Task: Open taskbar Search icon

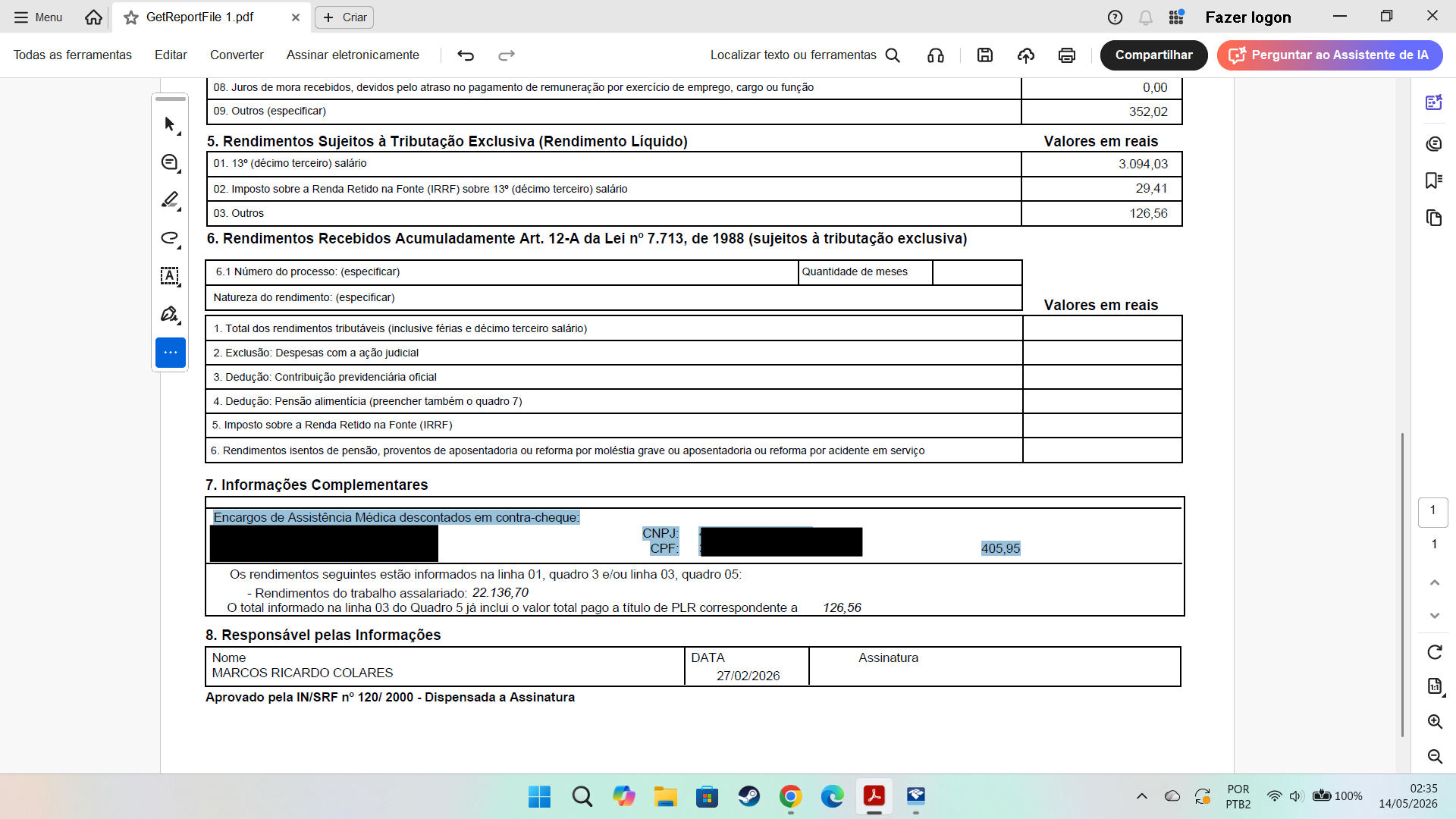Action: pyautogui.click(x=582, y=796)
